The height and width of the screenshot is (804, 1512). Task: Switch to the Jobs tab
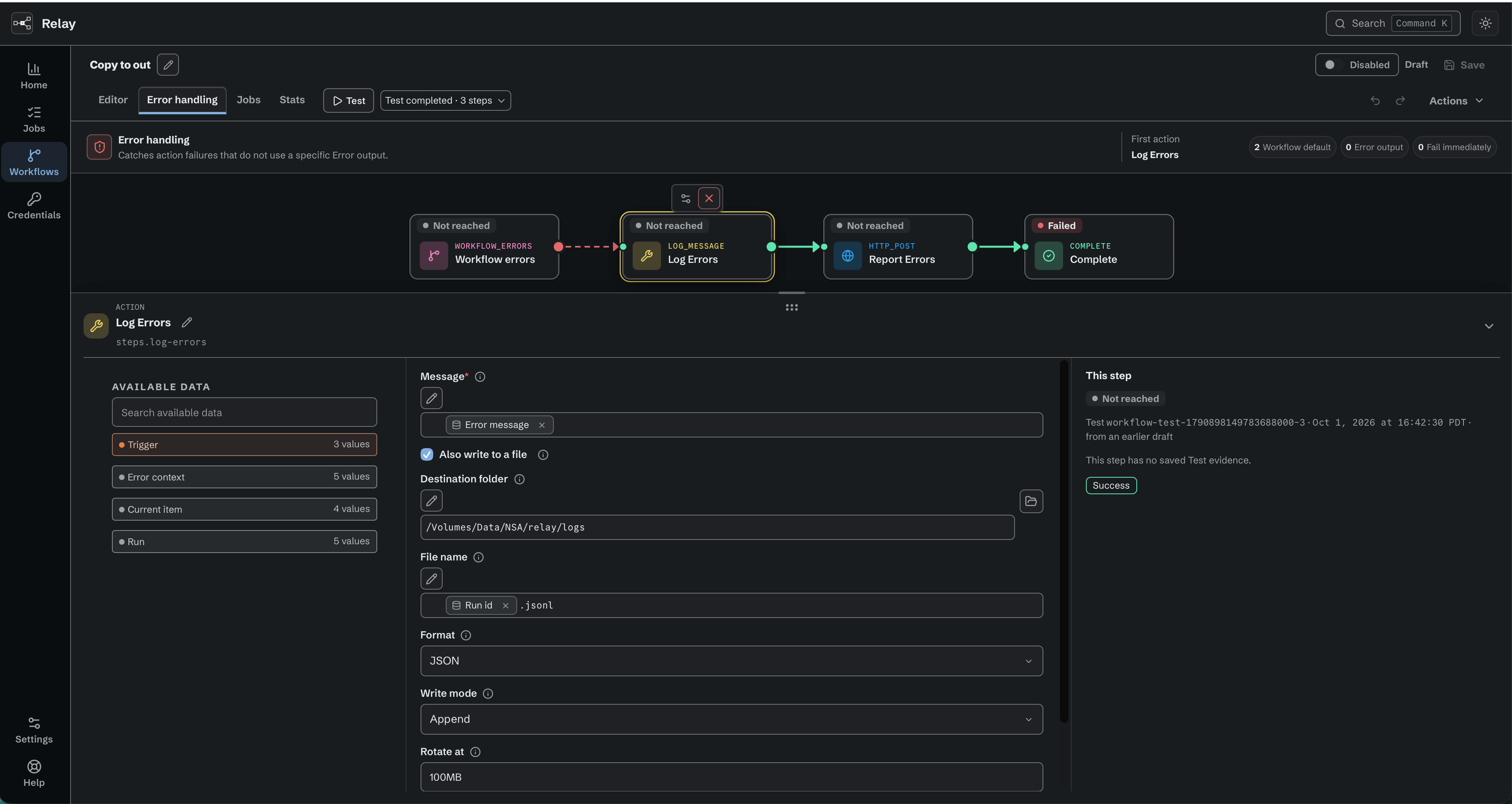tap(248, 100)
